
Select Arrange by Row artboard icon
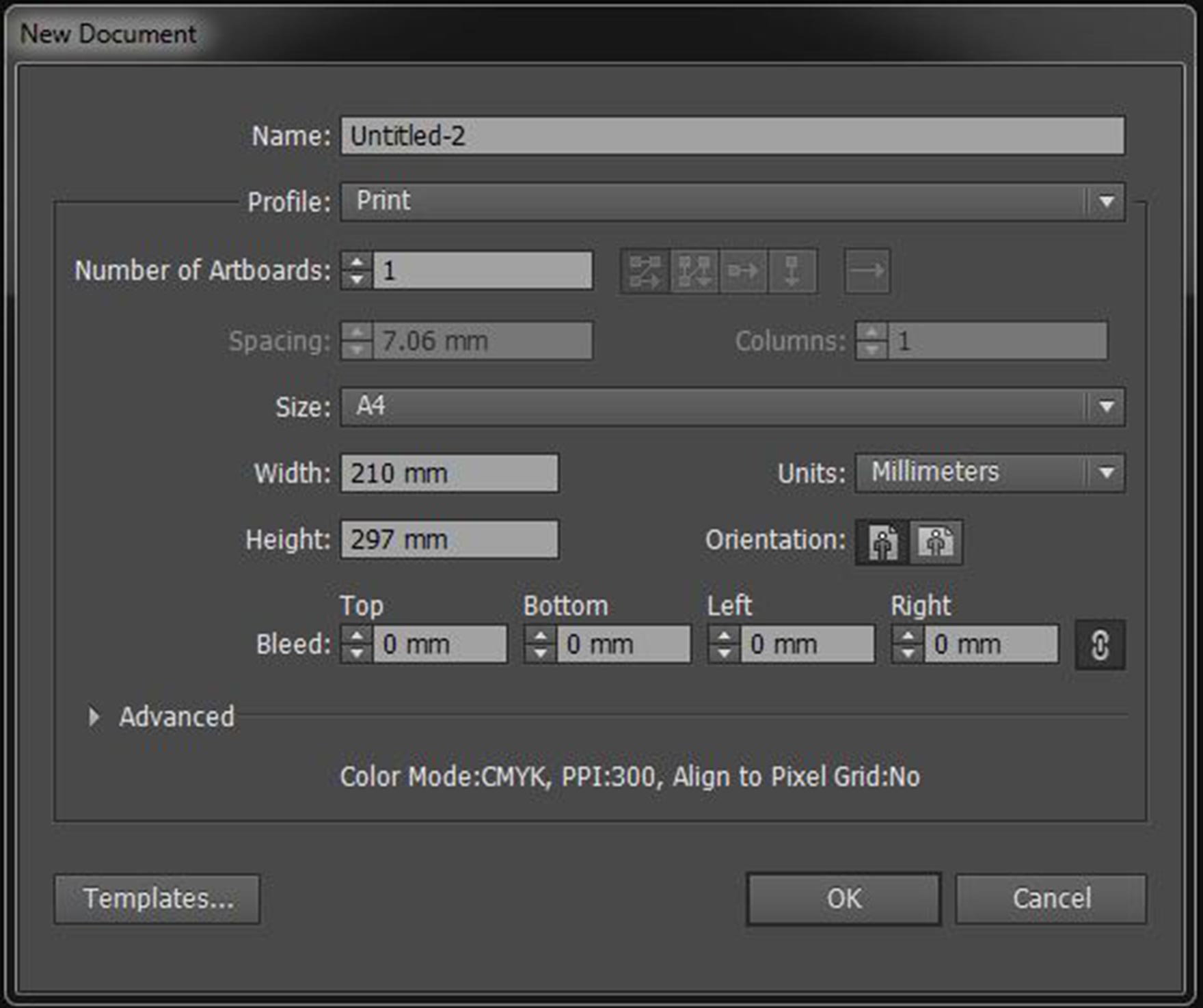coord(744,271)
